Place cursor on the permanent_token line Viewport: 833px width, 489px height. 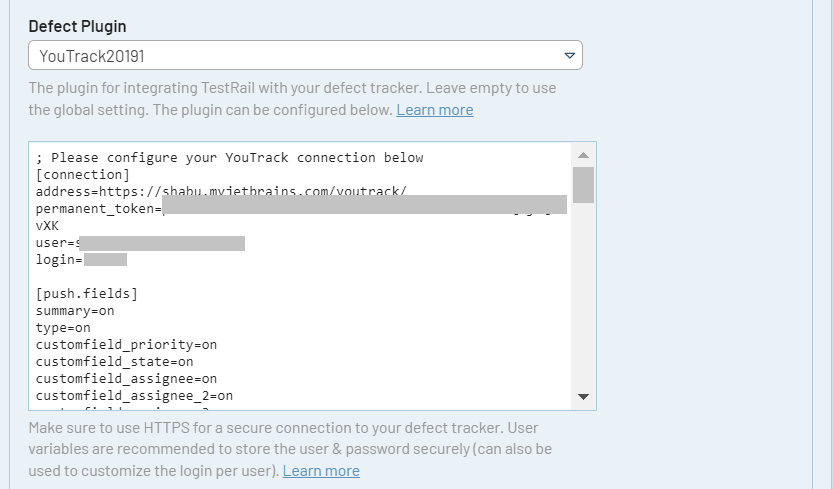click(97, 209)
